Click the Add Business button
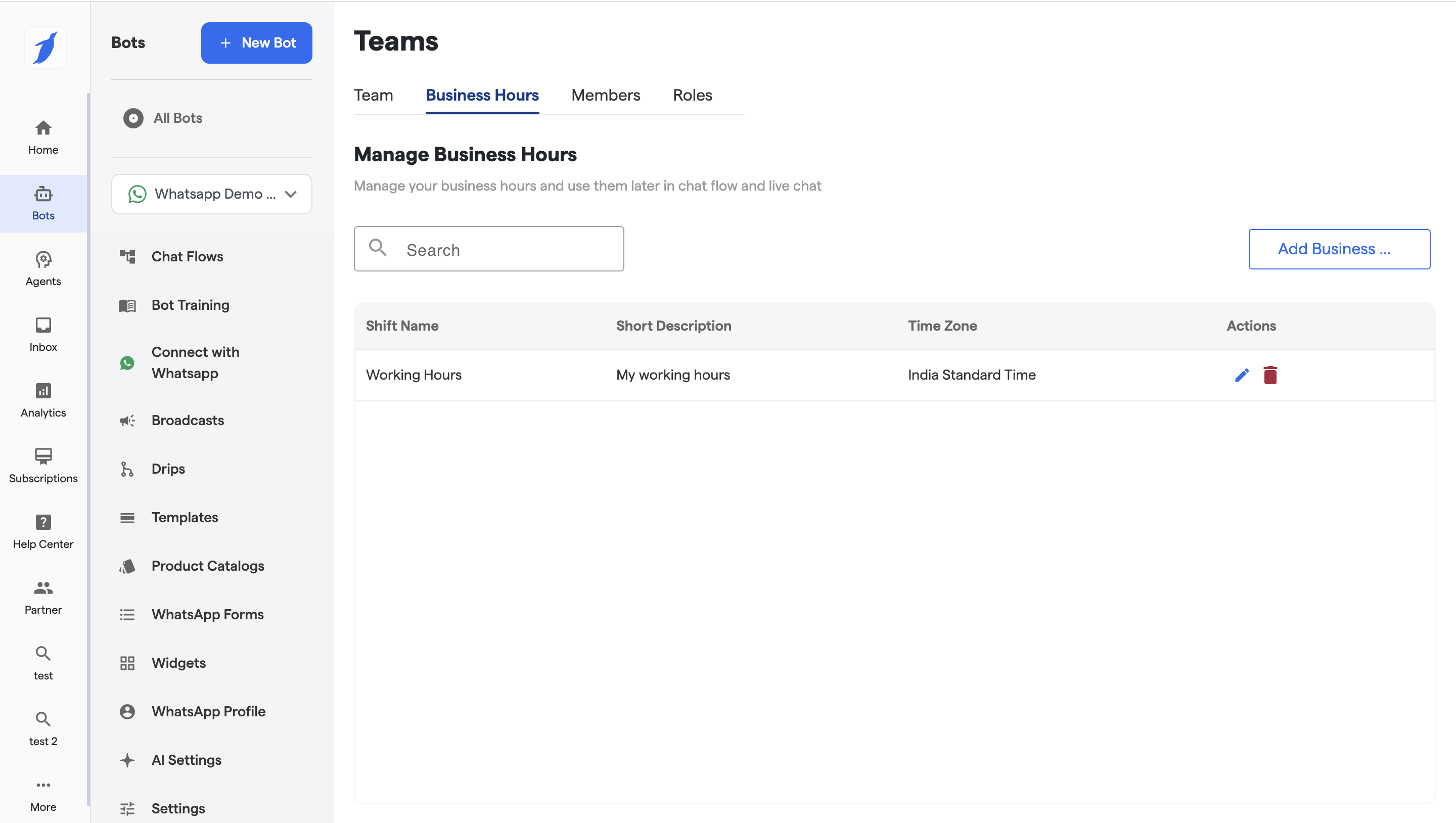The height and width of the screenshot is (823, 1456). pos(1338,249)
